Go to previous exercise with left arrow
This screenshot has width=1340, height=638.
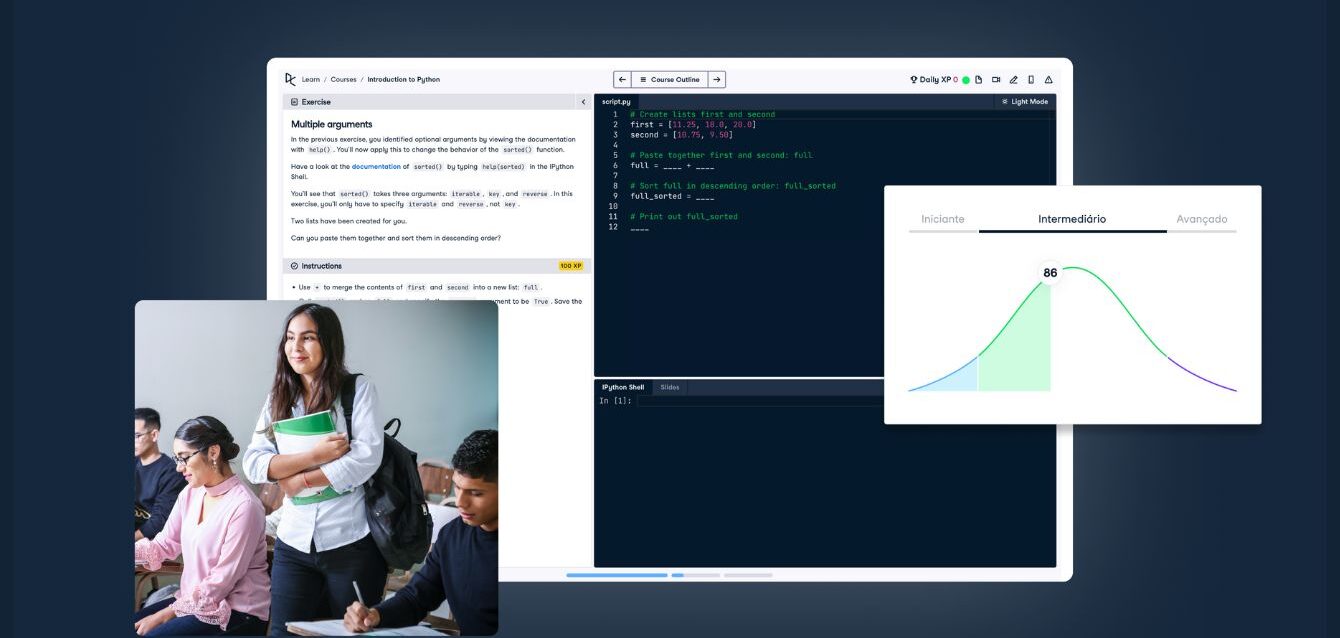coord(622,79)
